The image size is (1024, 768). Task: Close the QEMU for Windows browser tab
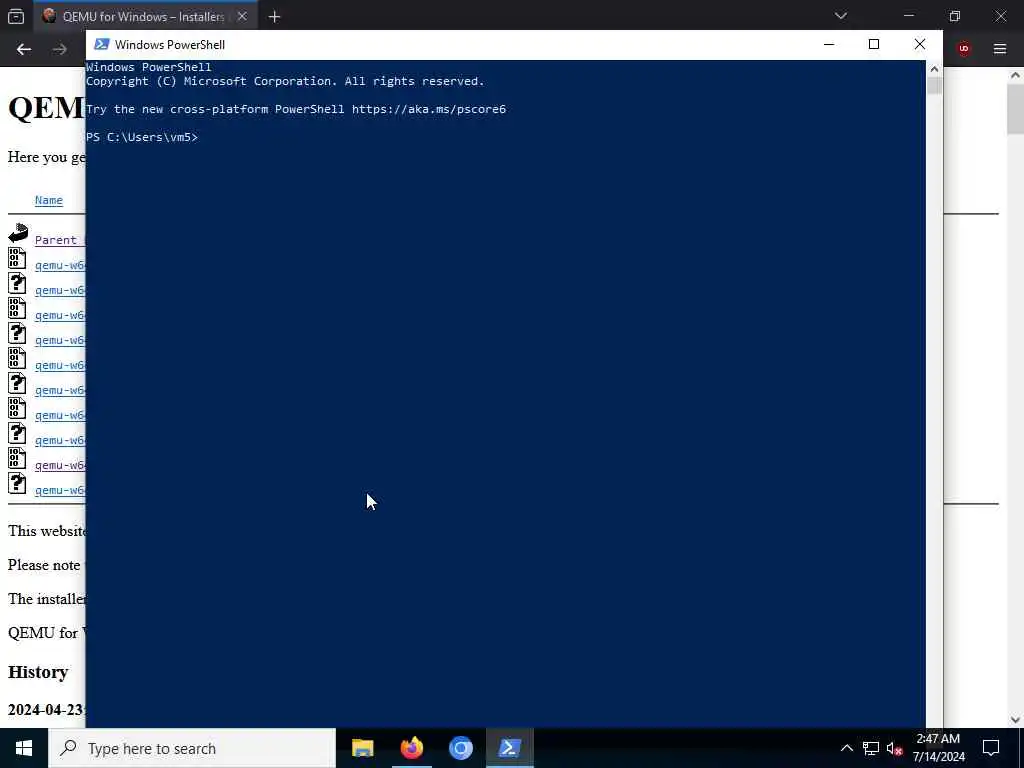pos(242,16)
